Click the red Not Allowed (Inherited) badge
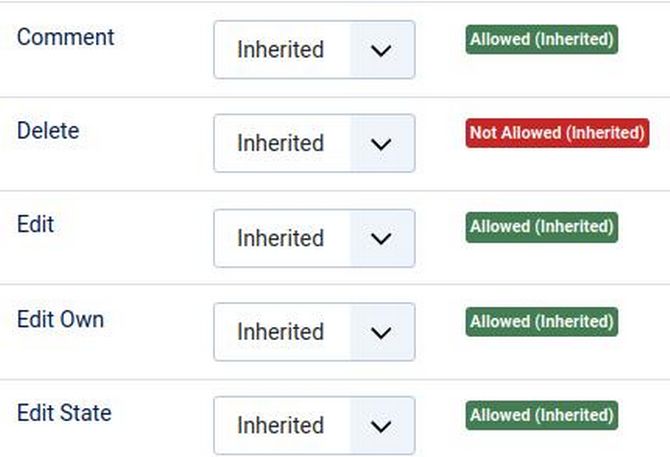 pos(557,132)
